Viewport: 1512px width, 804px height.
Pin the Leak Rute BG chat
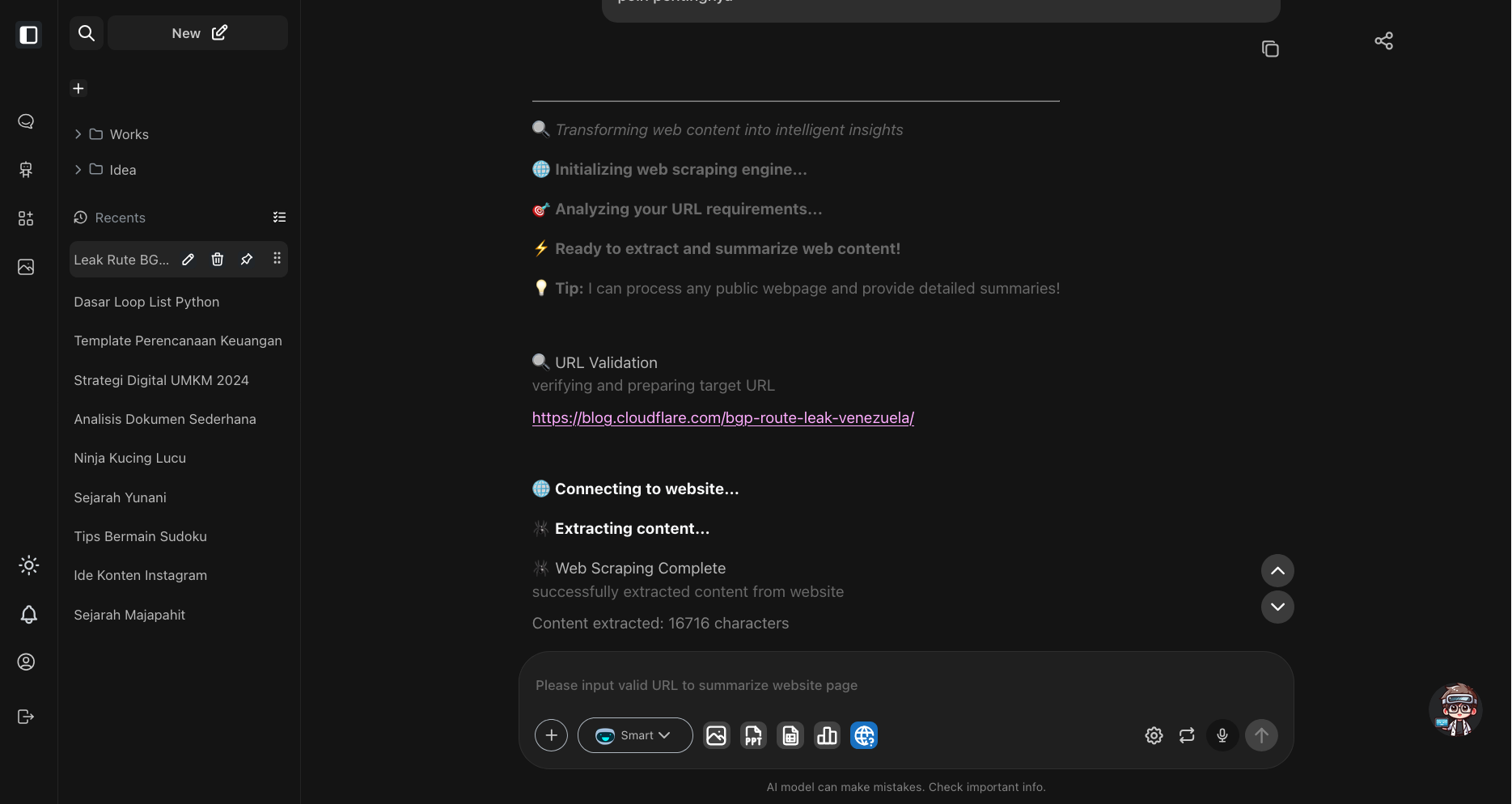tap(247, 259)
